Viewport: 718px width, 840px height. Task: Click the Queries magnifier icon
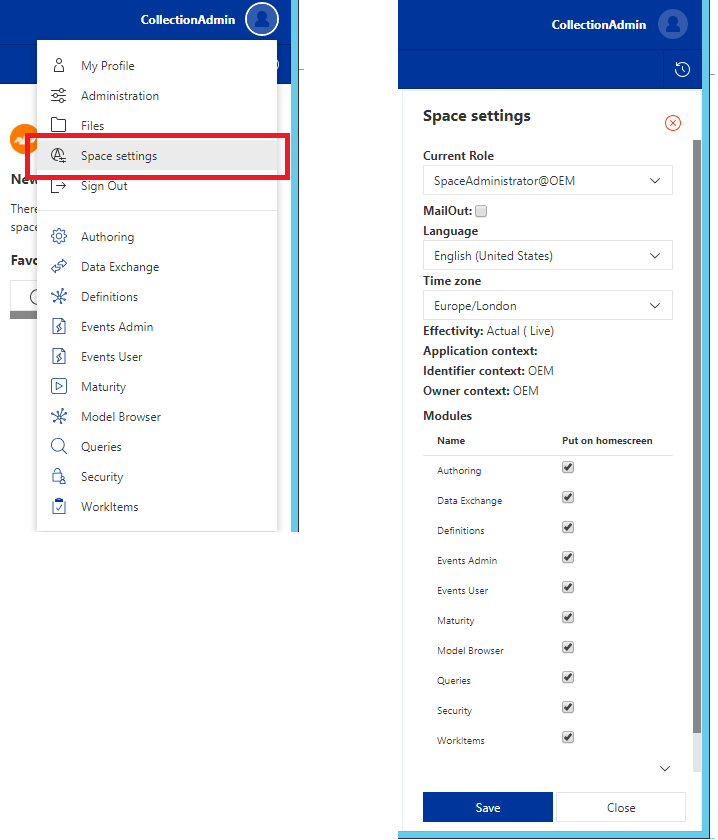tap(59, 446)
